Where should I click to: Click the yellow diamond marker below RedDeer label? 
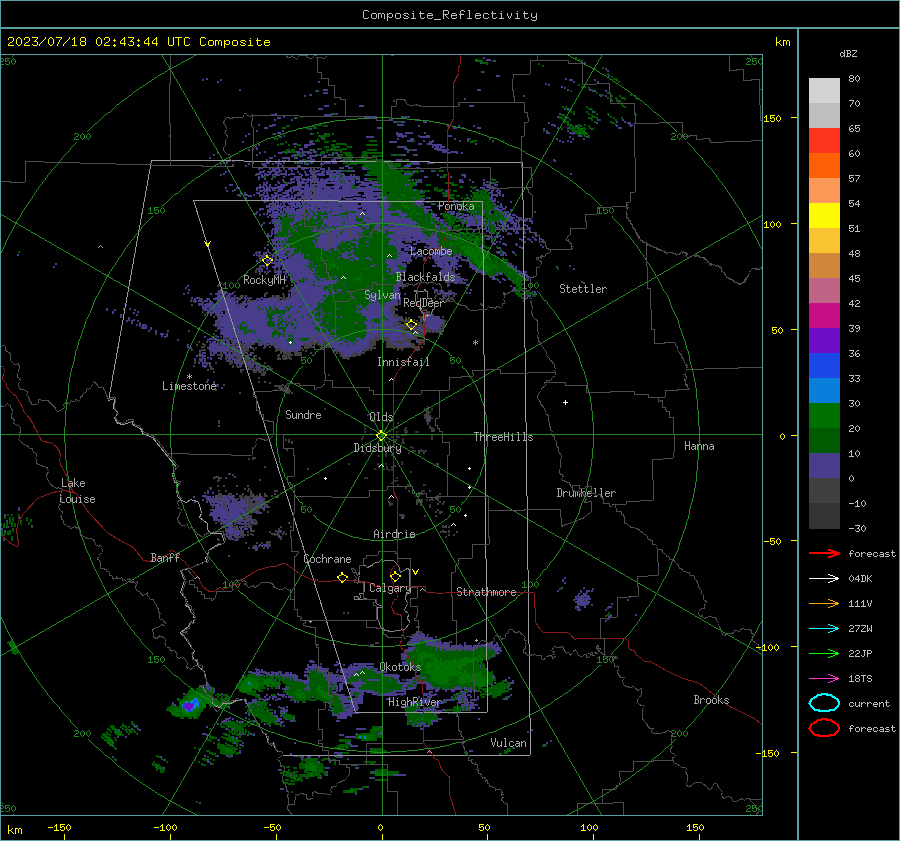pyautogui.click(x=412, y=325)
